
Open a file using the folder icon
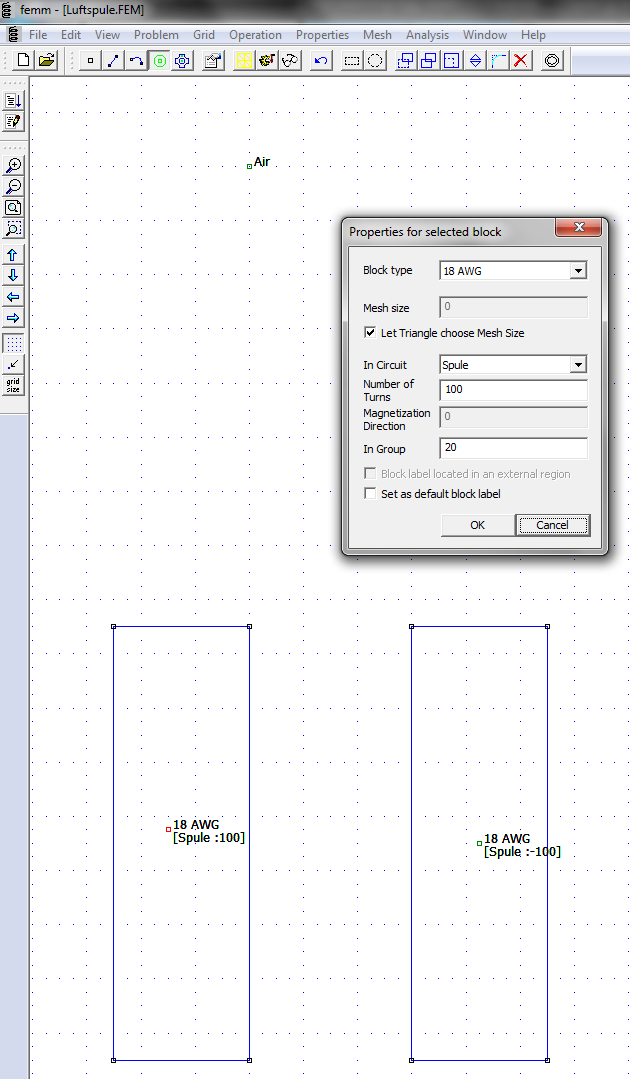pos(47,61)
